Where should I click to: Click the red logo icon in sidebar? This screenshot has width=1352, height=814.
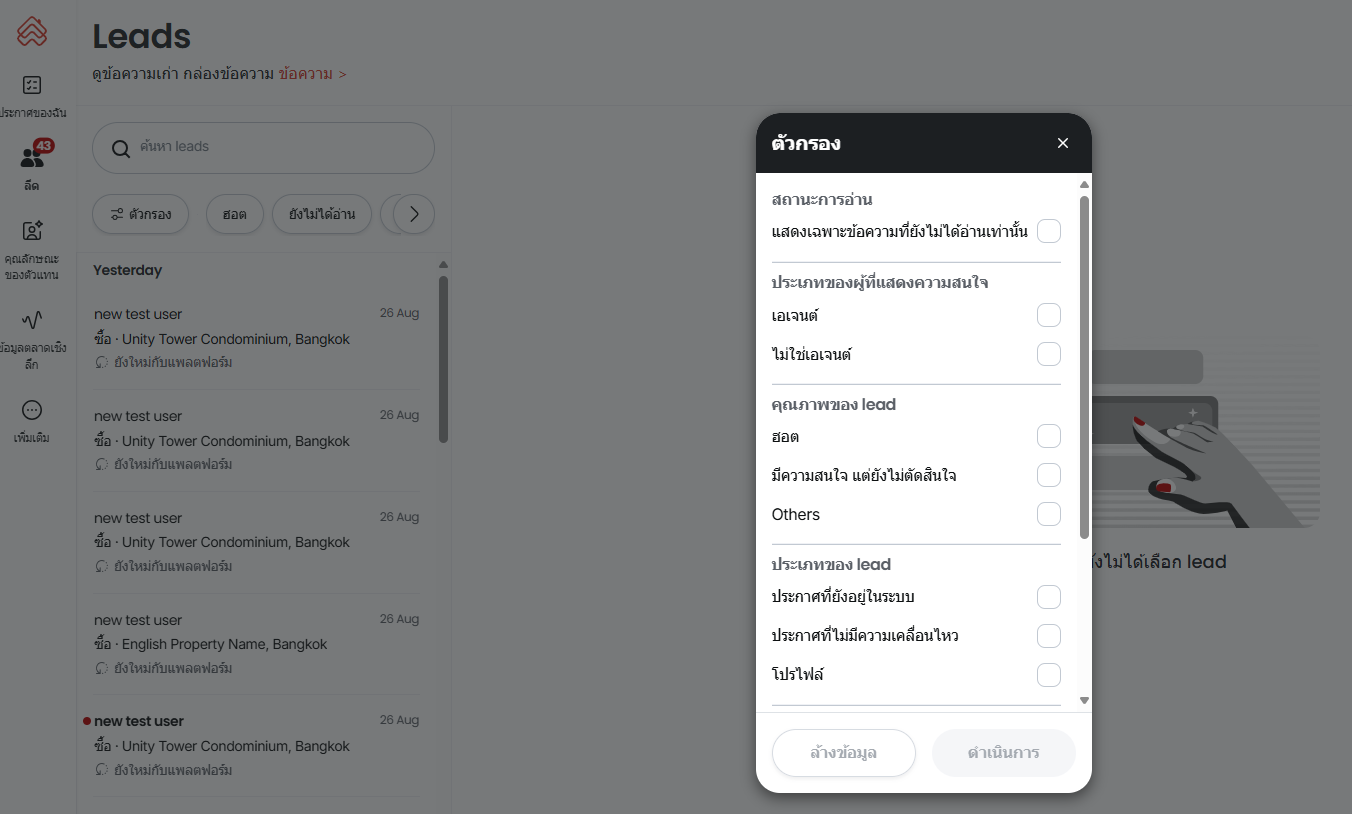point(32,31)
